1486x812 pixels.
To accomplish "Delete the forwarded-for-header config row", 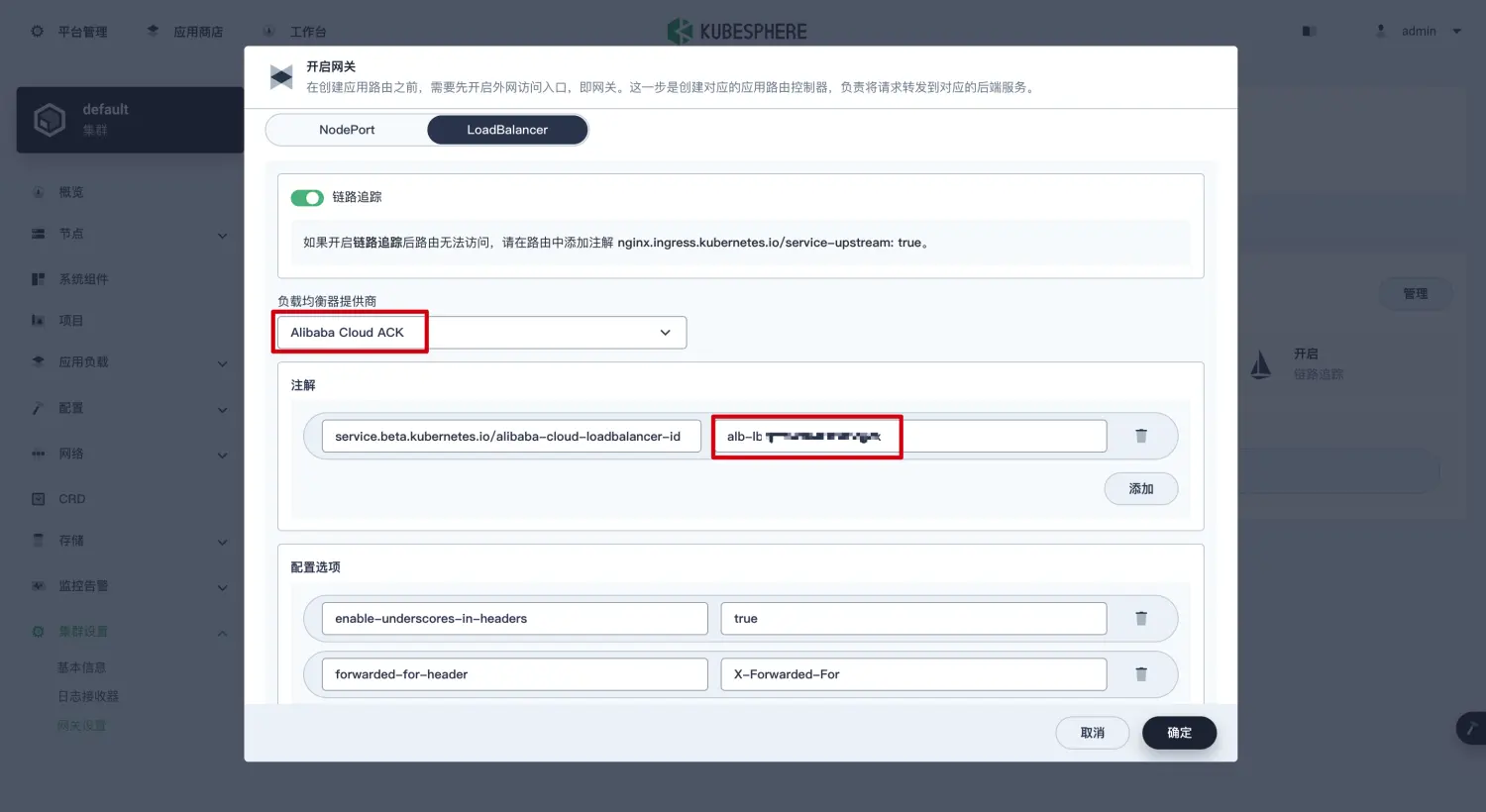I will click(1141, 674).
